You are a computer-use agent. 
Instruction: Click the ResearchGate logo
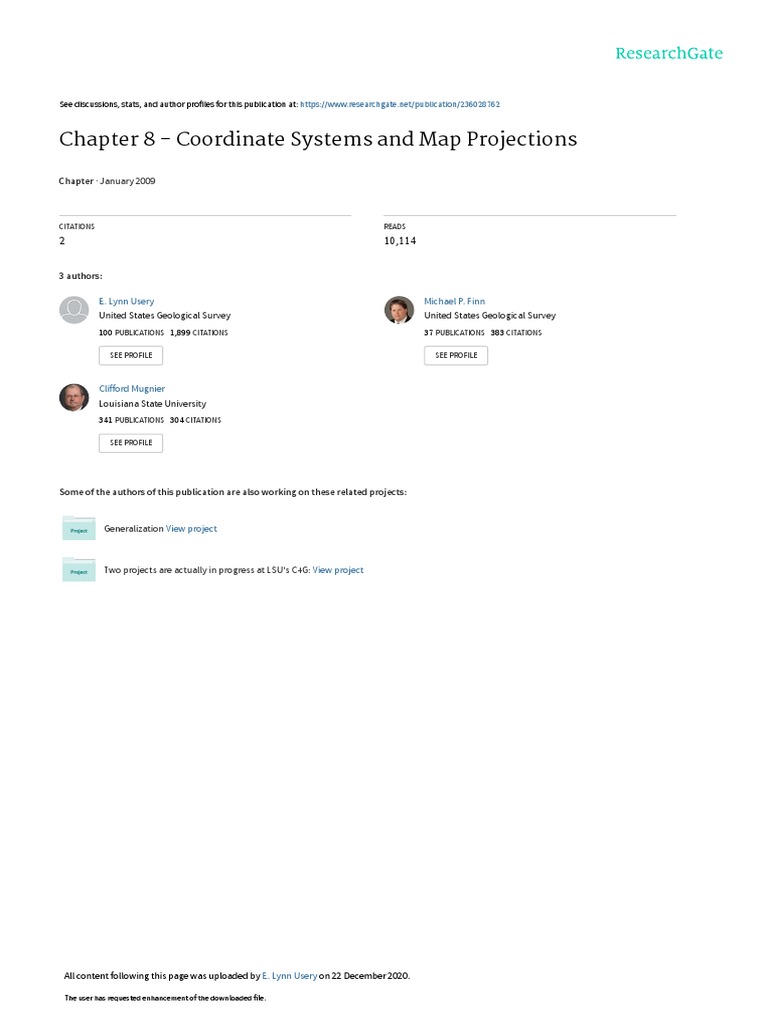[668, 54]
